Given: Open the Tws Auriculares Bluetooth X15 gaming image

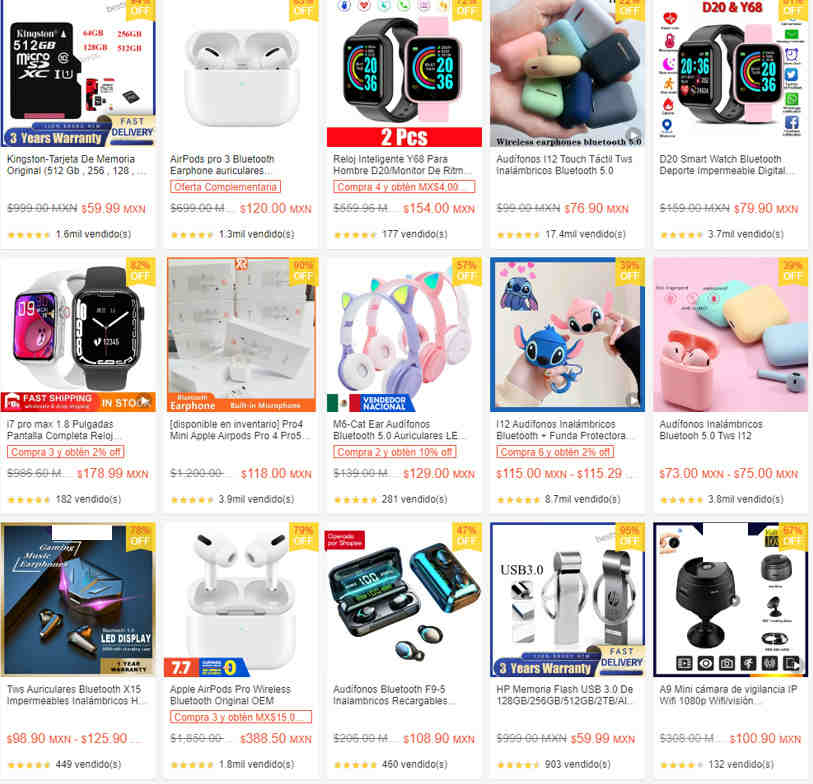Looking at the screenshot, I should (78, 599).
